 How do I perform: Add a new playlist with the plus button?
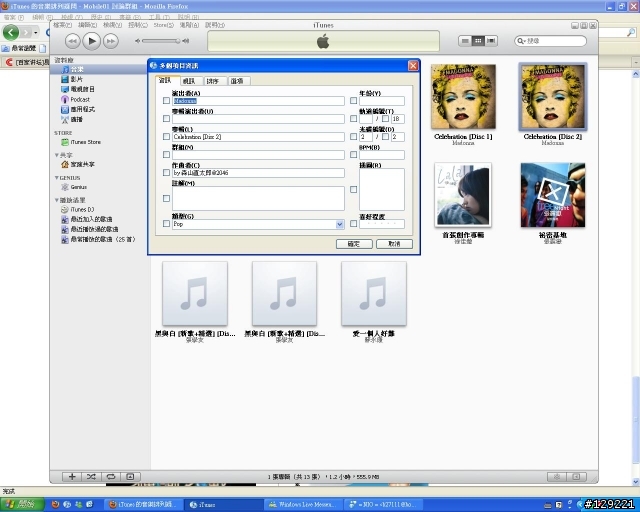pos(72,476)
